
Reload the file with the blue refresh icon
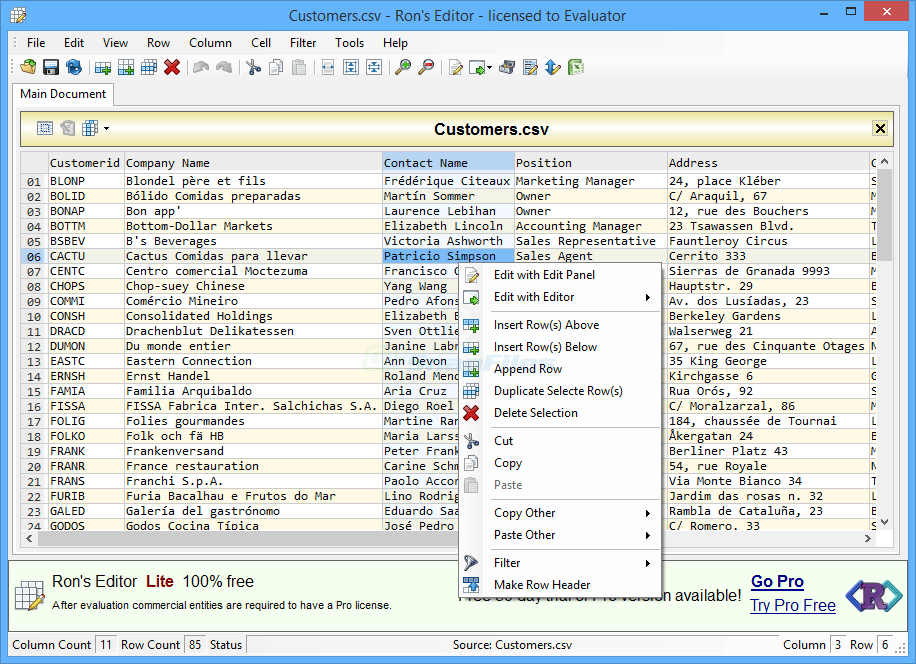click(74, 67)
